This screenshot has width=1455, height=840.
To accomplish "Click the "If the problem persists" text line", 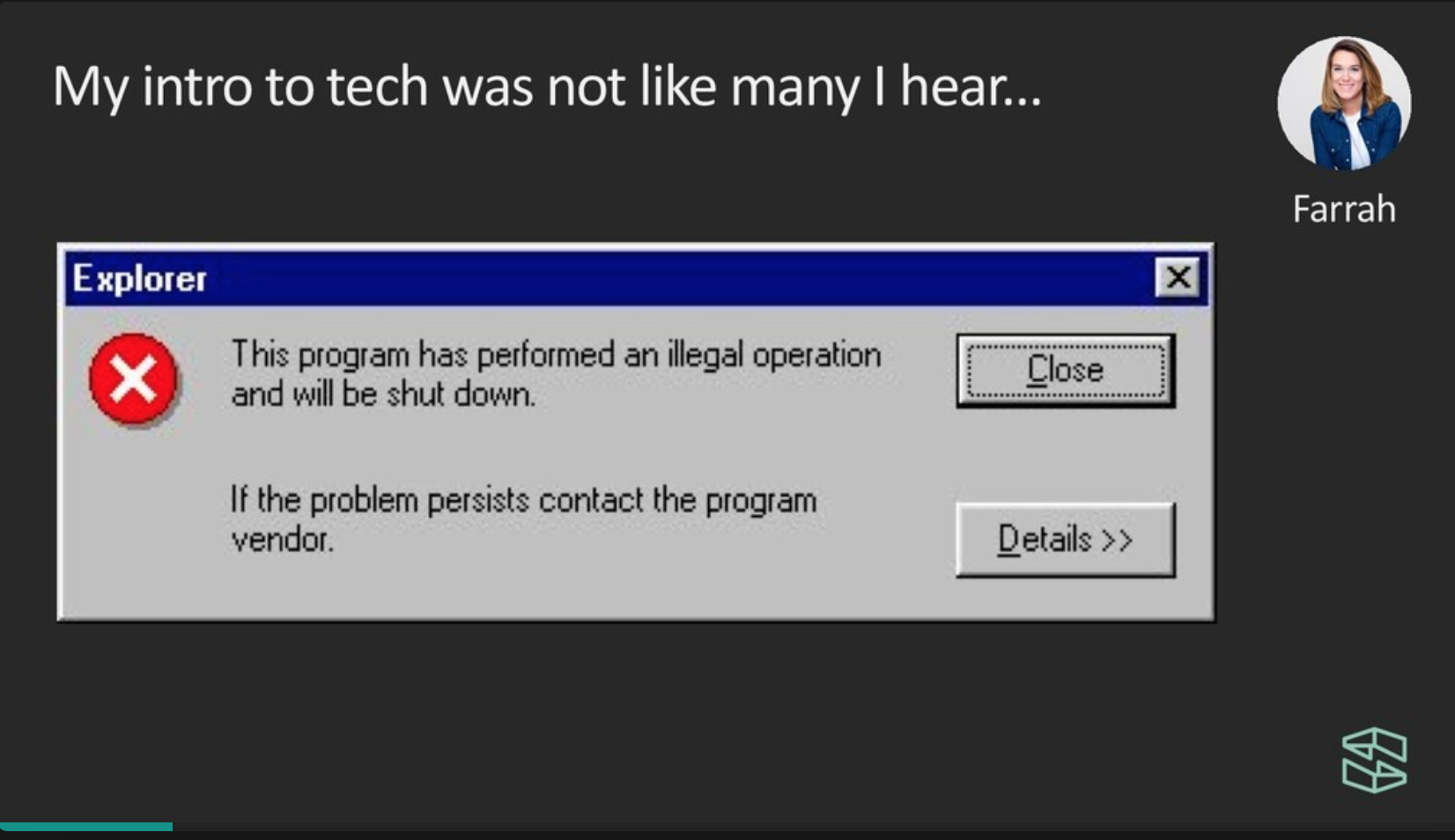I will click(x=523, y=500).
